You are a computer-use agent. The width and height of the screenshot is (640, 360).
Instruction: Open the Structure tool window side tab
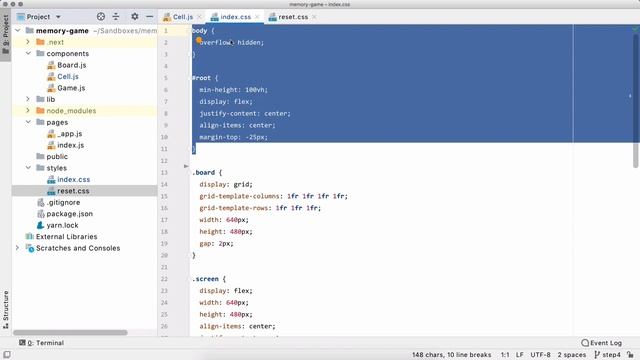5,310
